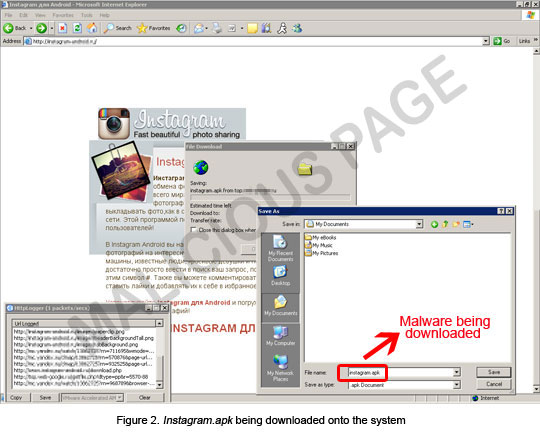Click the Instagram camera logo on the page
The width and height of the screenshot is (540, 435).
pyautogui.click(x=114, y=124)
